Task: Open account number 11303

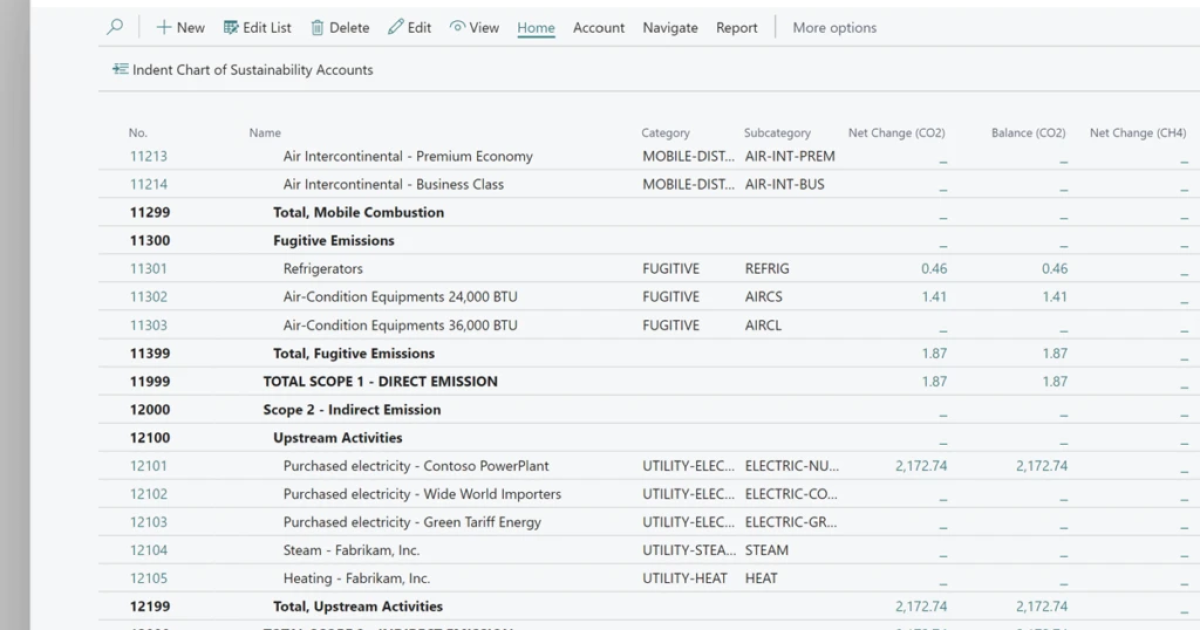Action: (x=149, y=325)
